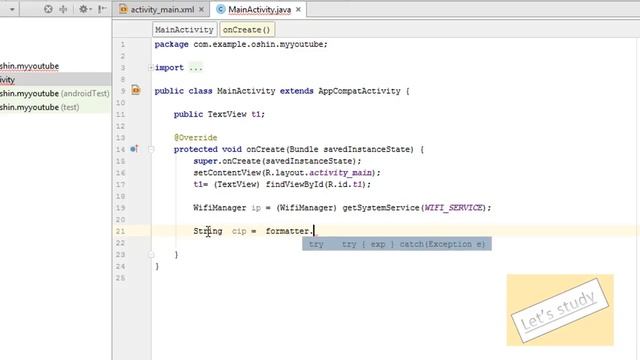Click the MainActivity breadcrumb
The width and height of the screenshot is (640, 360).
[x=184, y=30]
